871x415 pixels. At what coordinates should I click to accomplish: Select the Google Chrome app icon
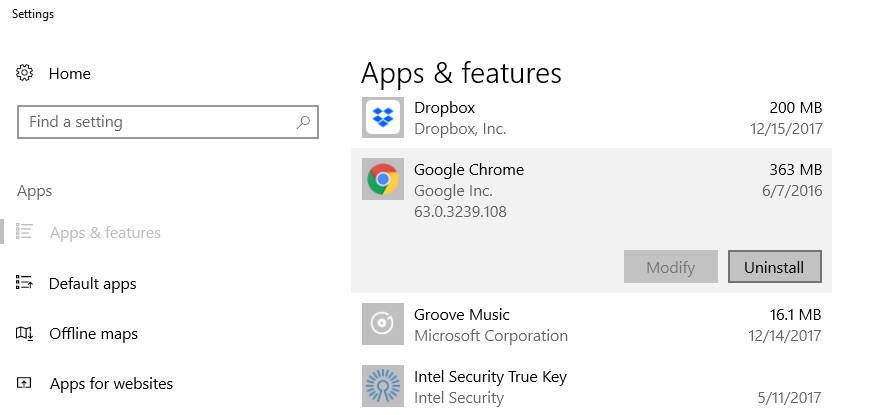click(x=383, y=179)
